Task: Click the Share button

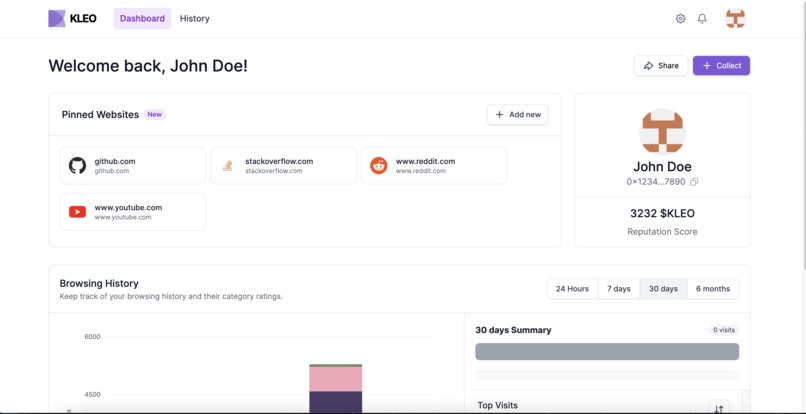Action: pyautogui.click(x=661, y=66)
